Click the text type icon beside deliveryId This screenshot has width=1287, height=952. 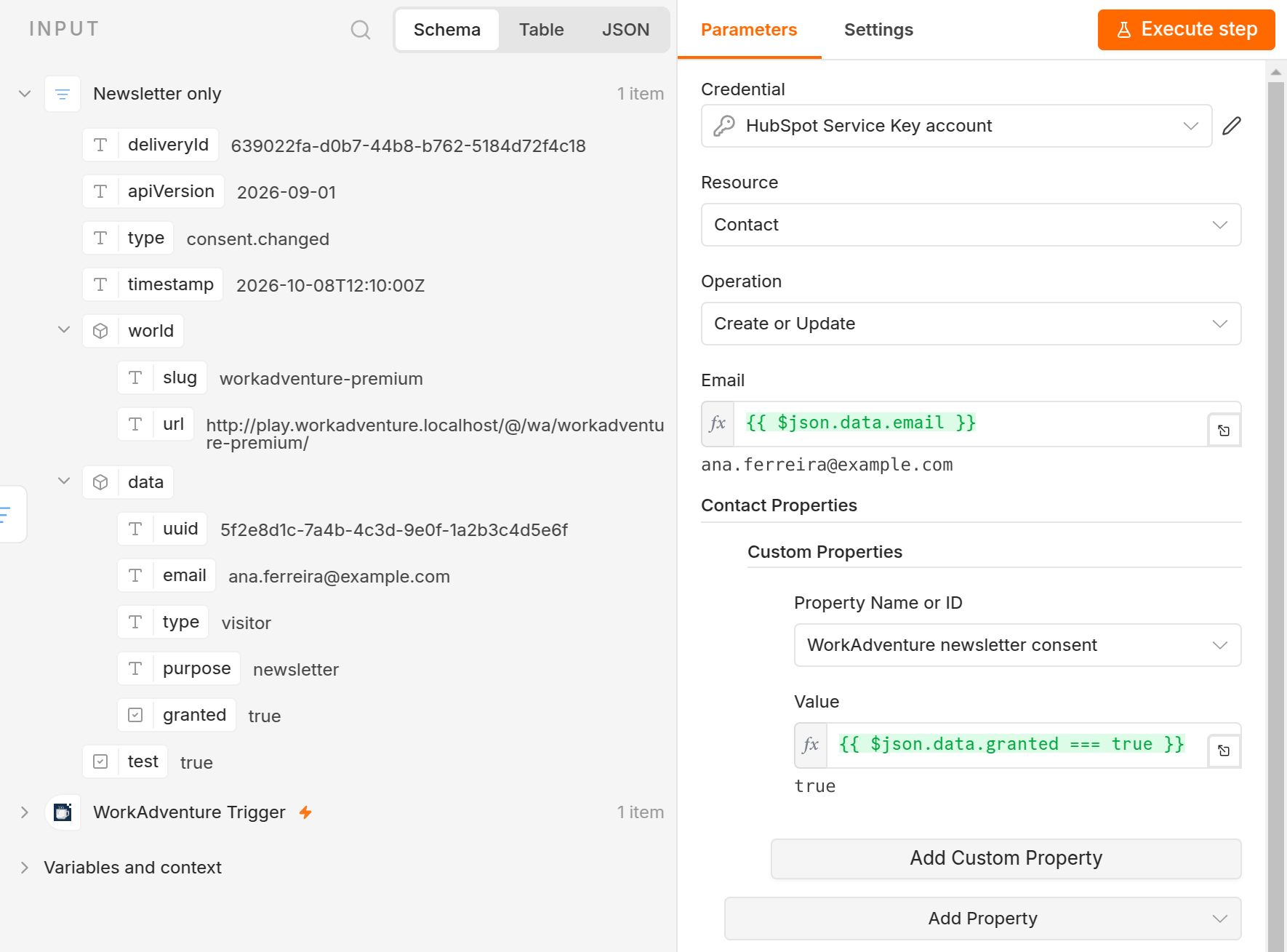(100, 145)
